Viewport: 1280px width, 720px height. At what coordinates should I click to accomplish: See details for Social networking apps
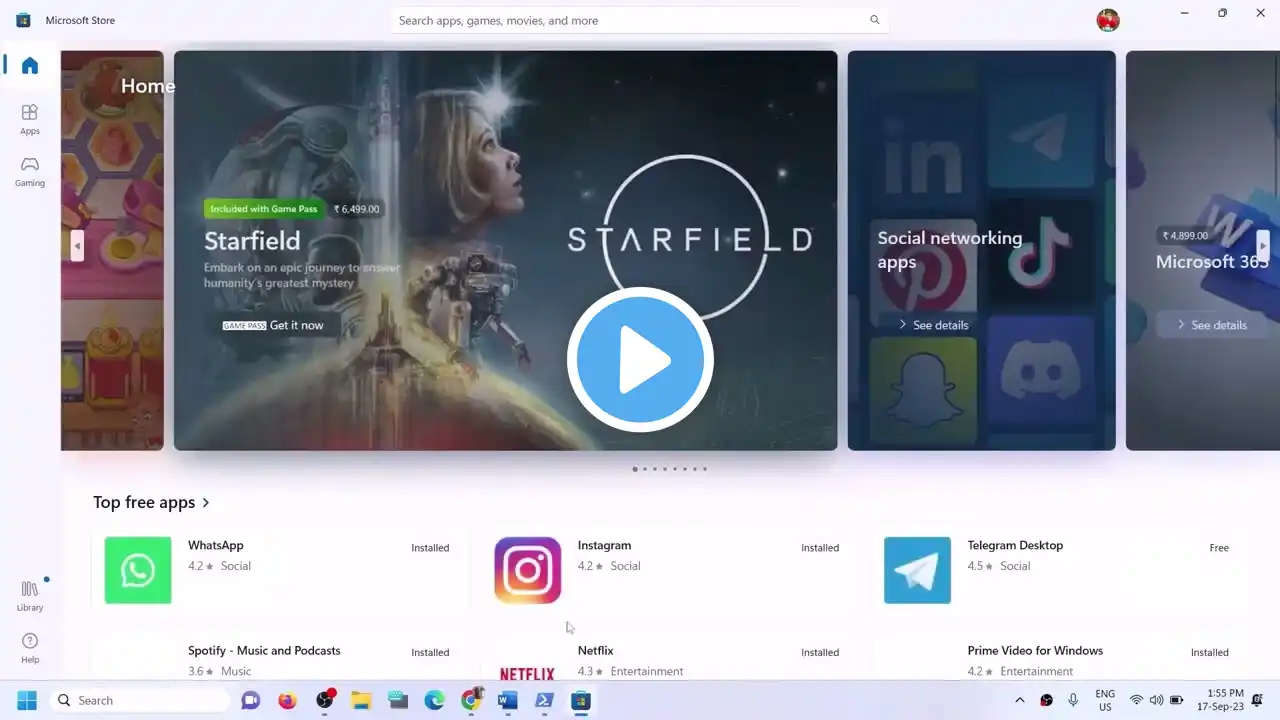click(933, 325)
